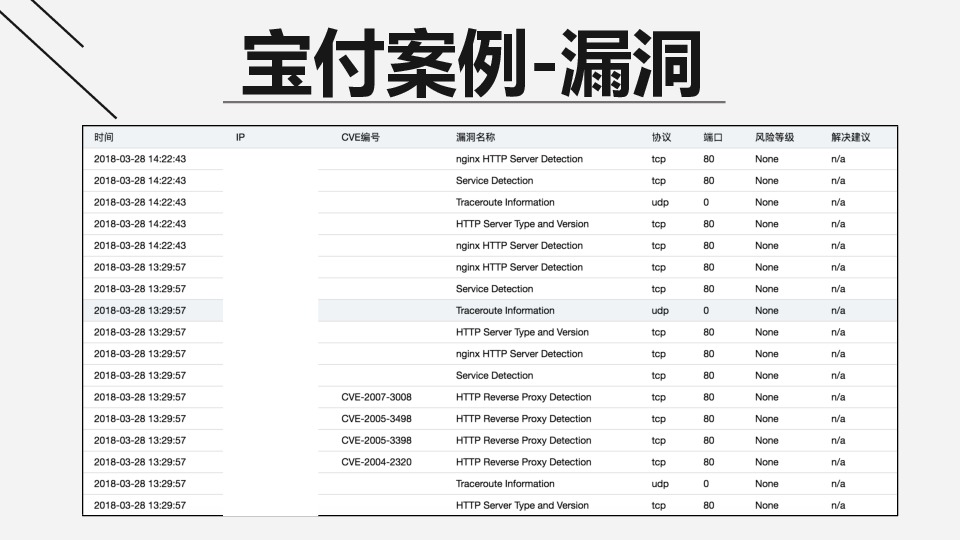Select Service Detection in the 14:22:43 row

(x=494, y=181)
